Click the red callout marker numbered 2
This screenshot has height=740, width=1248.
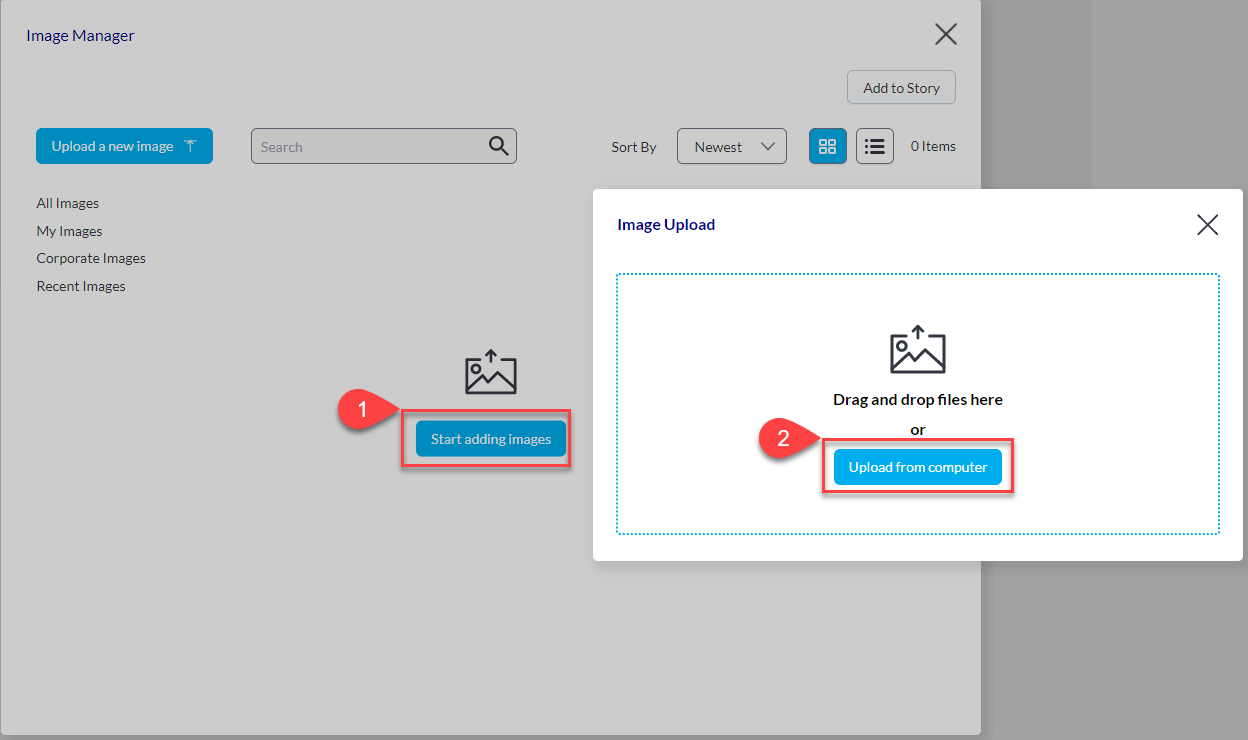(782, 438)
